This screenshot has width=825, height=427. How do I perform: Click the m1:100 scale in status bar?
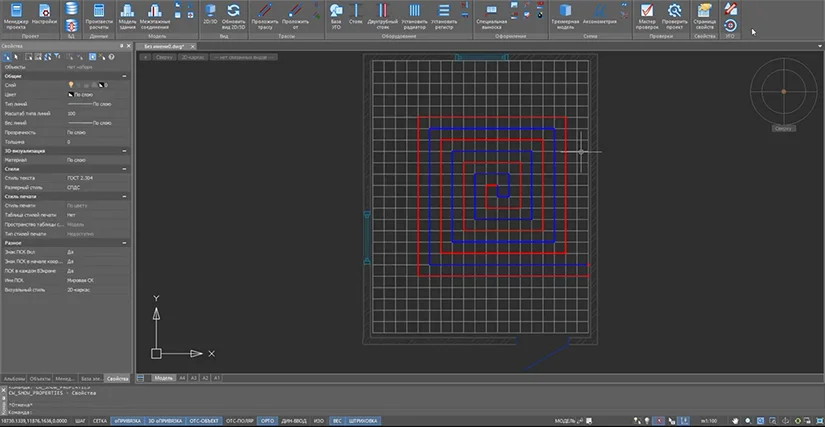711,421
